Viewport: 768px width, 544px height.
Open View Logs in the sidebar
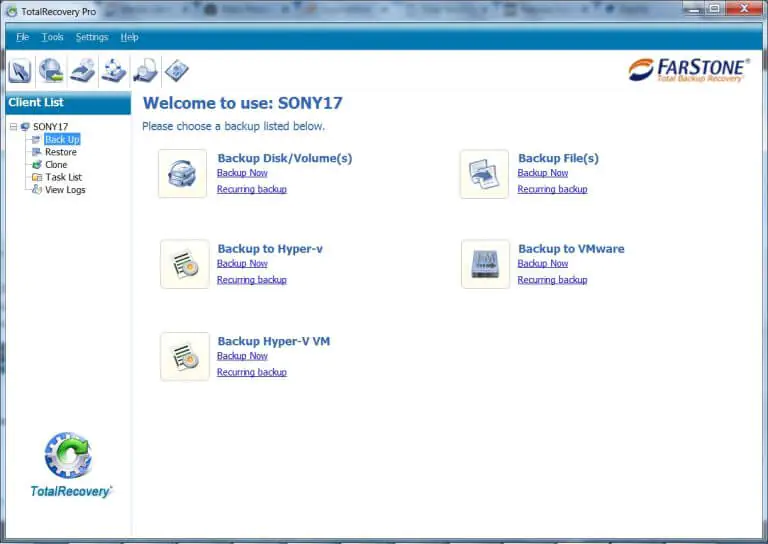tap(65, 190)
